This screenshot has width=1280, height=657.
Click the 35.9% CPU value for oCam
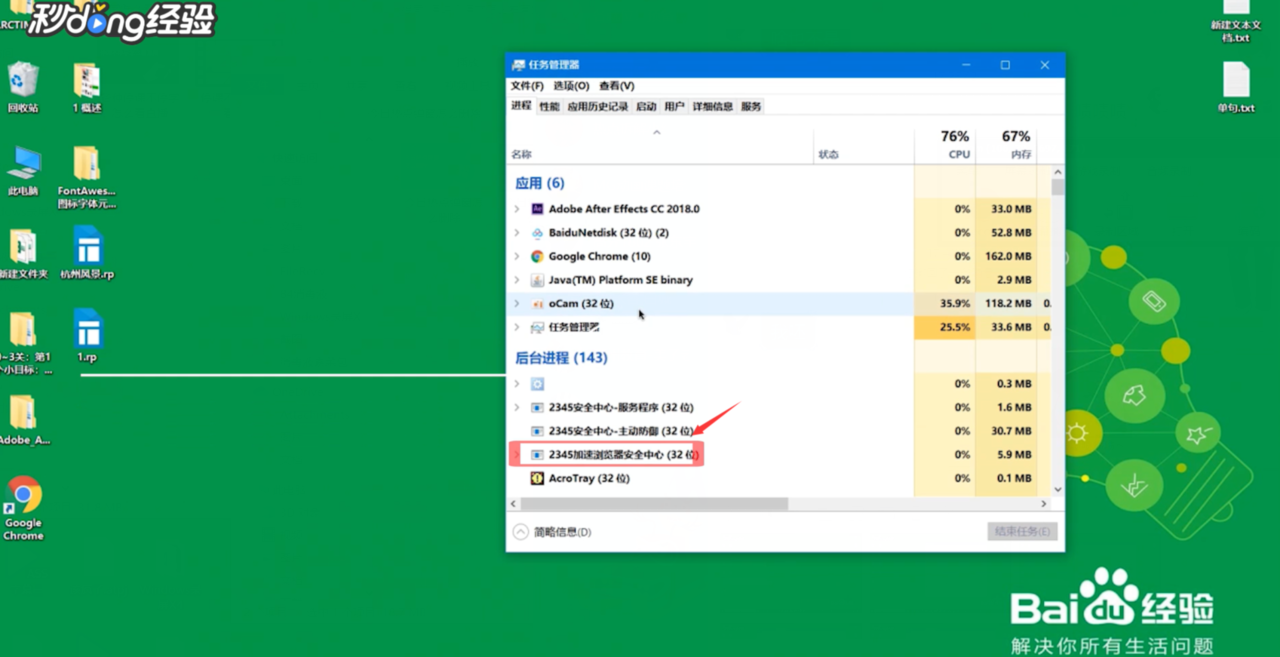click(954, 303)
